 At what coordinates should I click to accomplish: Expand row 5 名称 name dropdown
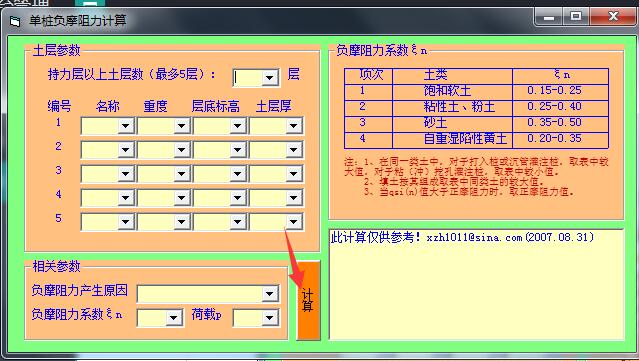(x=126, y=222)
